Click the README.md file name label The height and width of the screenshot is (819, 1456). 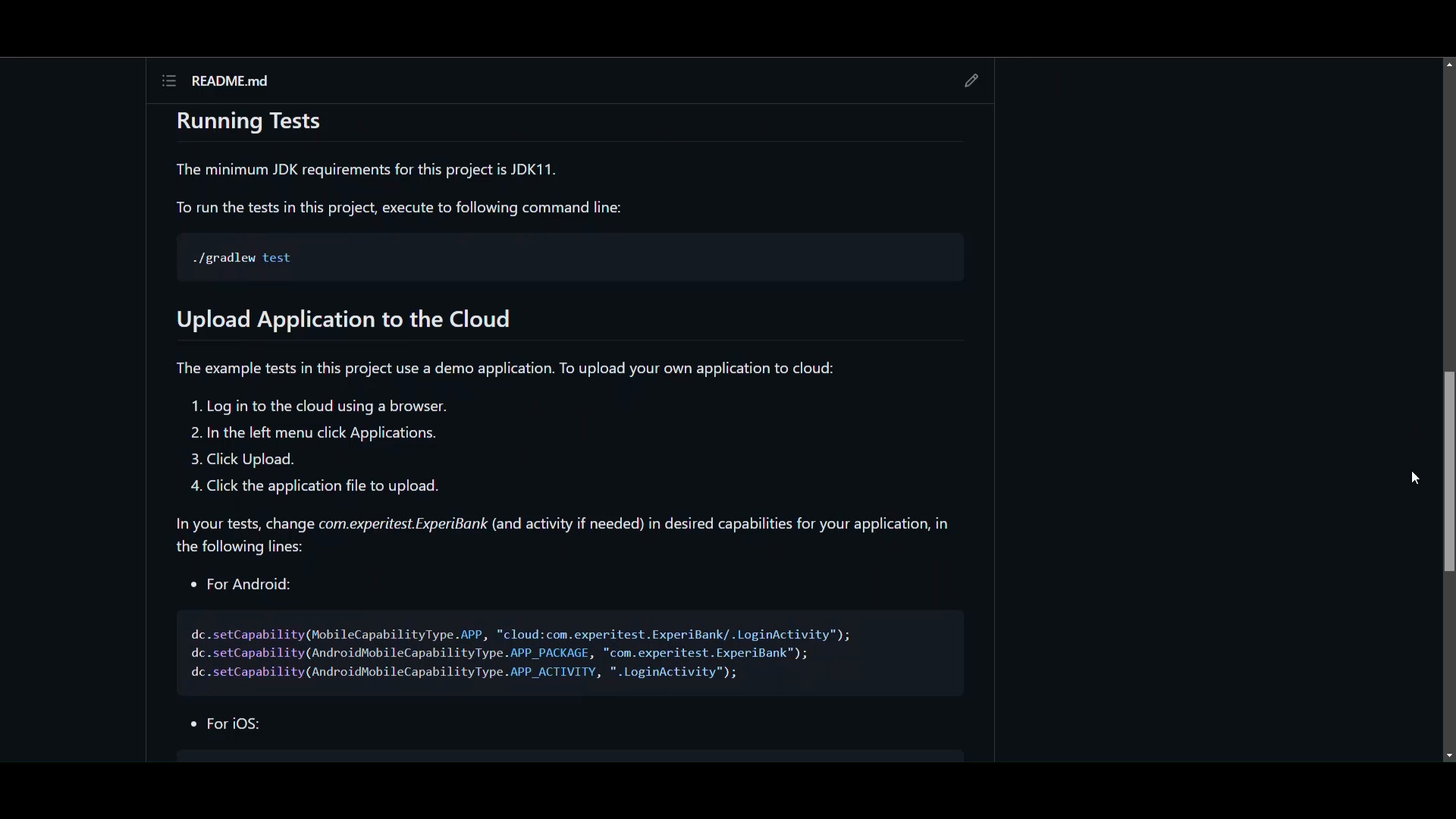[230, 81]
